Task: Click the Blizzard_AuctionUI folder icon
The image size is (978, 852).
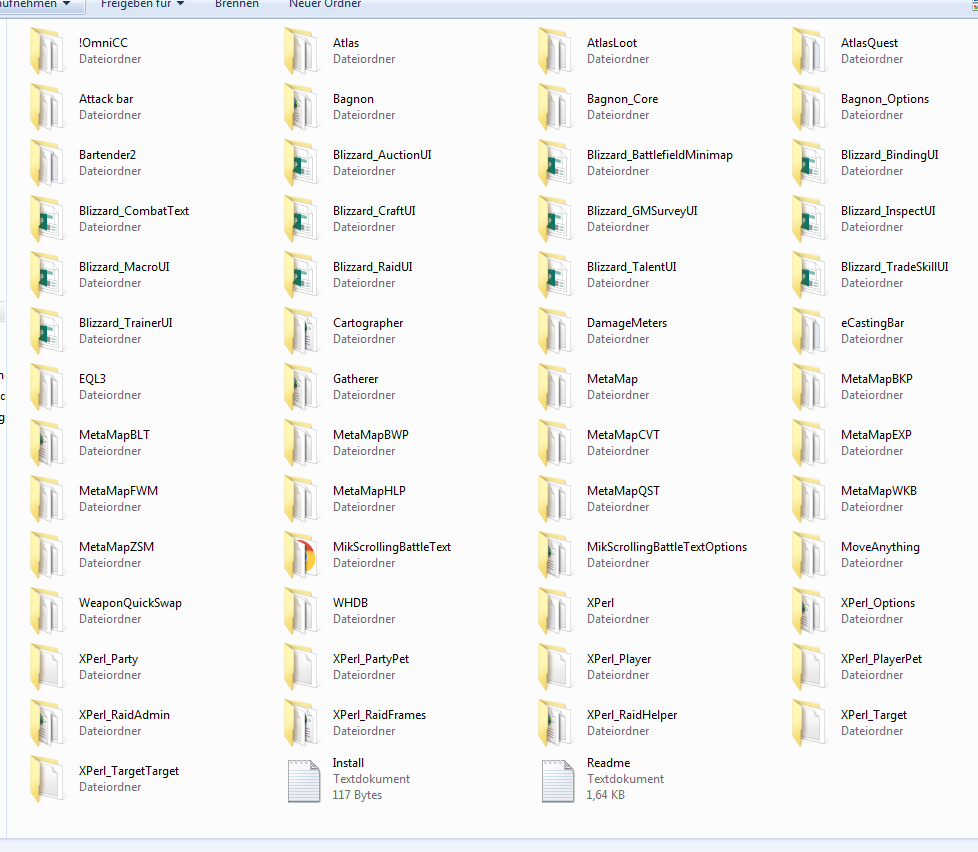Action: click(x=301, y=163)
